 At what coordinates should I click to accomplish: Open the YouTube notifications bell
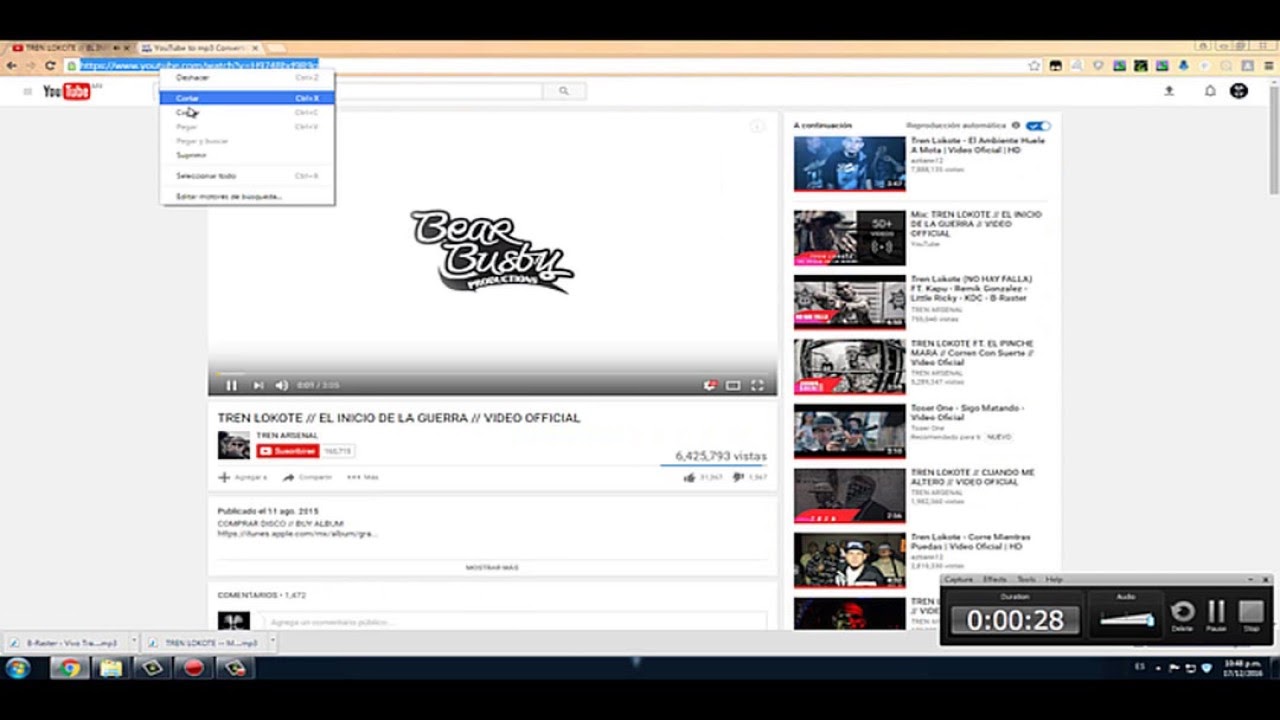(1210, 91)
